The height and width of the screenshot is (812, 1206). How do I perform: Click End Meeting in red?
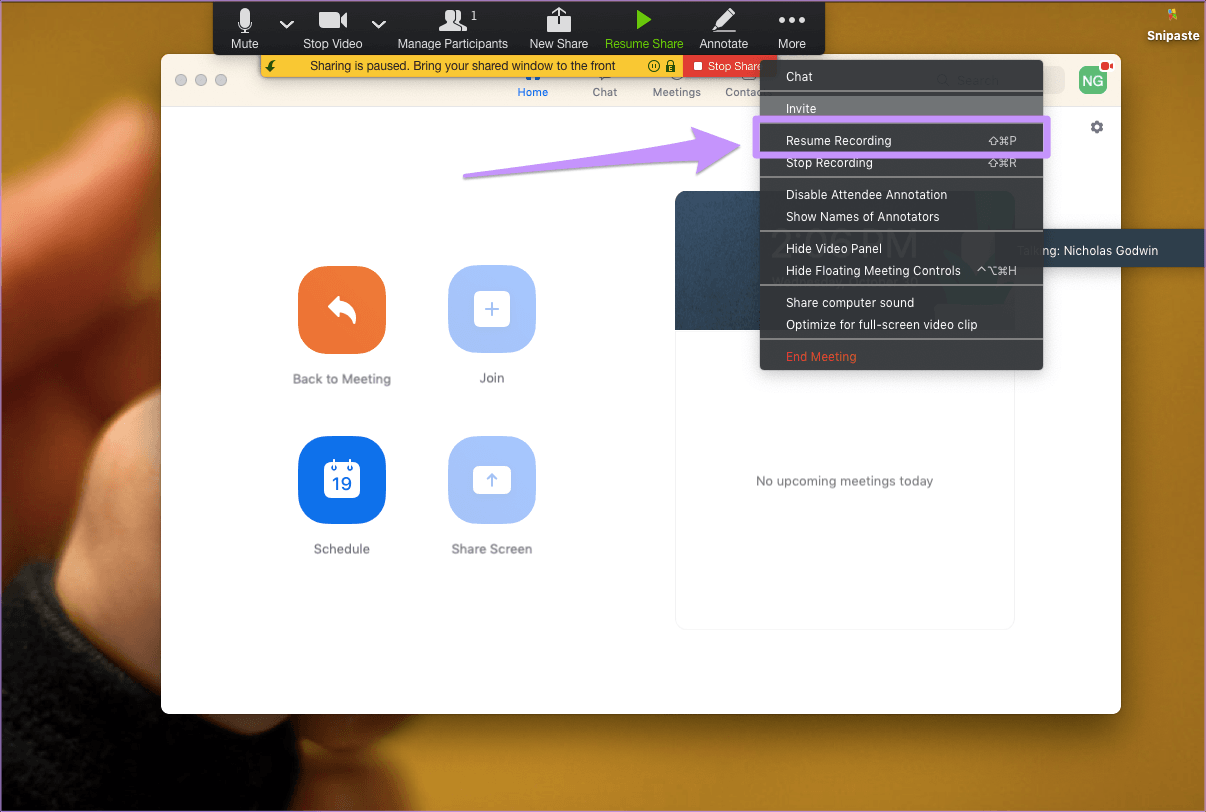coord(901,357)
